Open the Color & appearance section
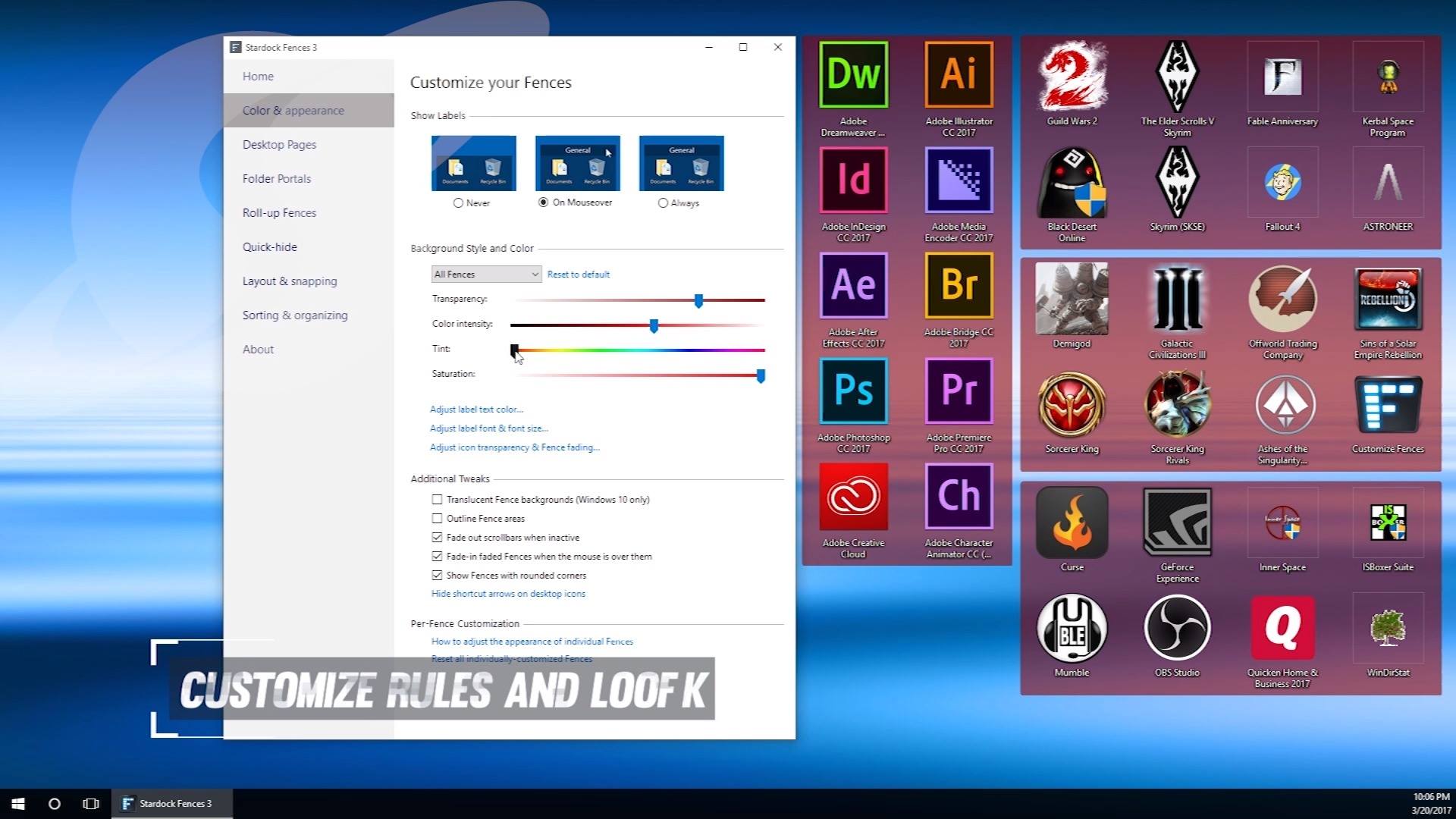 click(x=309, y=111)
